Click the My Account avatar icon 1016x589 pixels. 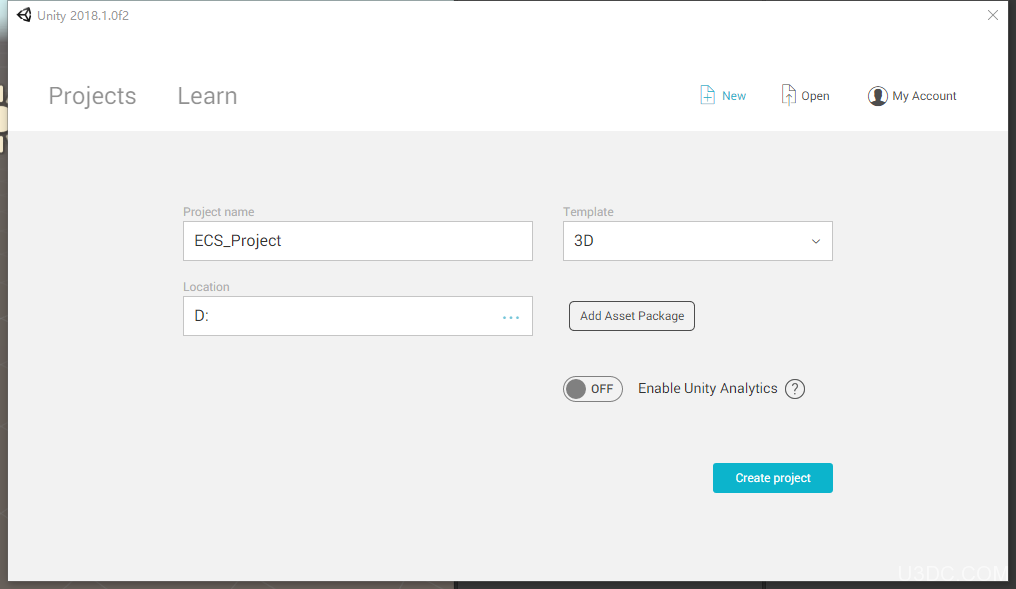pyautogui.click(x=877, y=96)
